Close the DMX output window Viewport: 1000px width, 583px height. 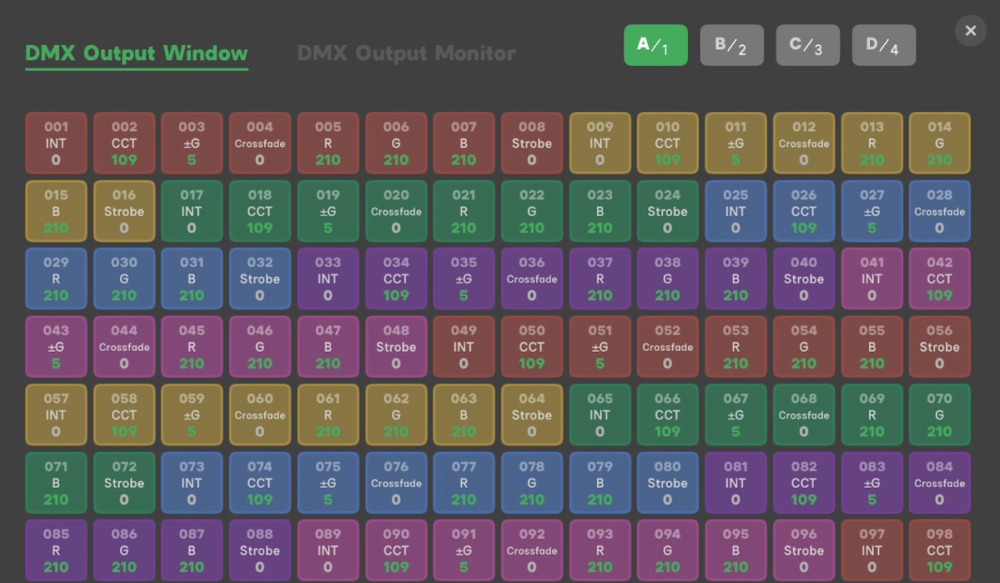(x=969, y=31)
